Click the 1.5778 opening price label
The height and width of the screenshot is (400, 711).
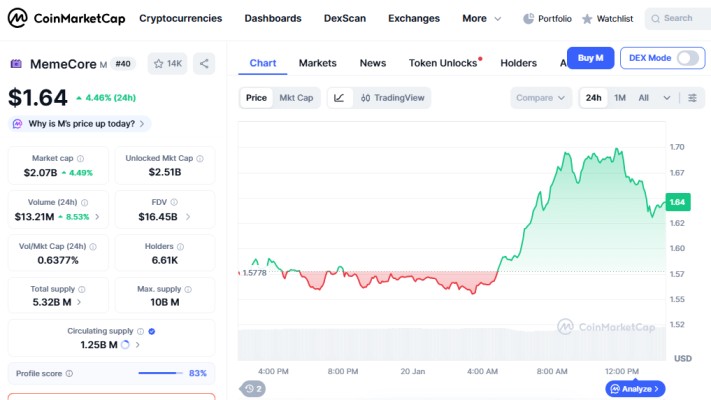coord(254,273)
